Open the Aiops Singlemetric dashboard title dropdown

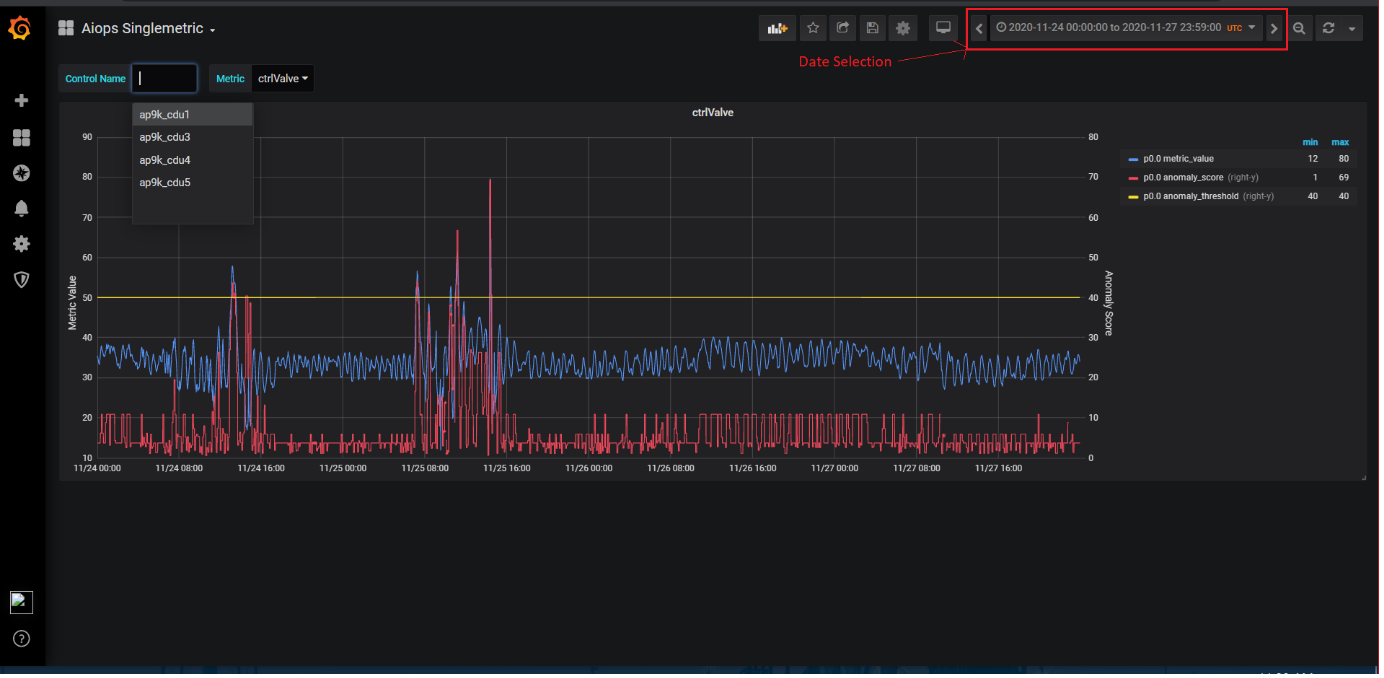coord(148,29)
